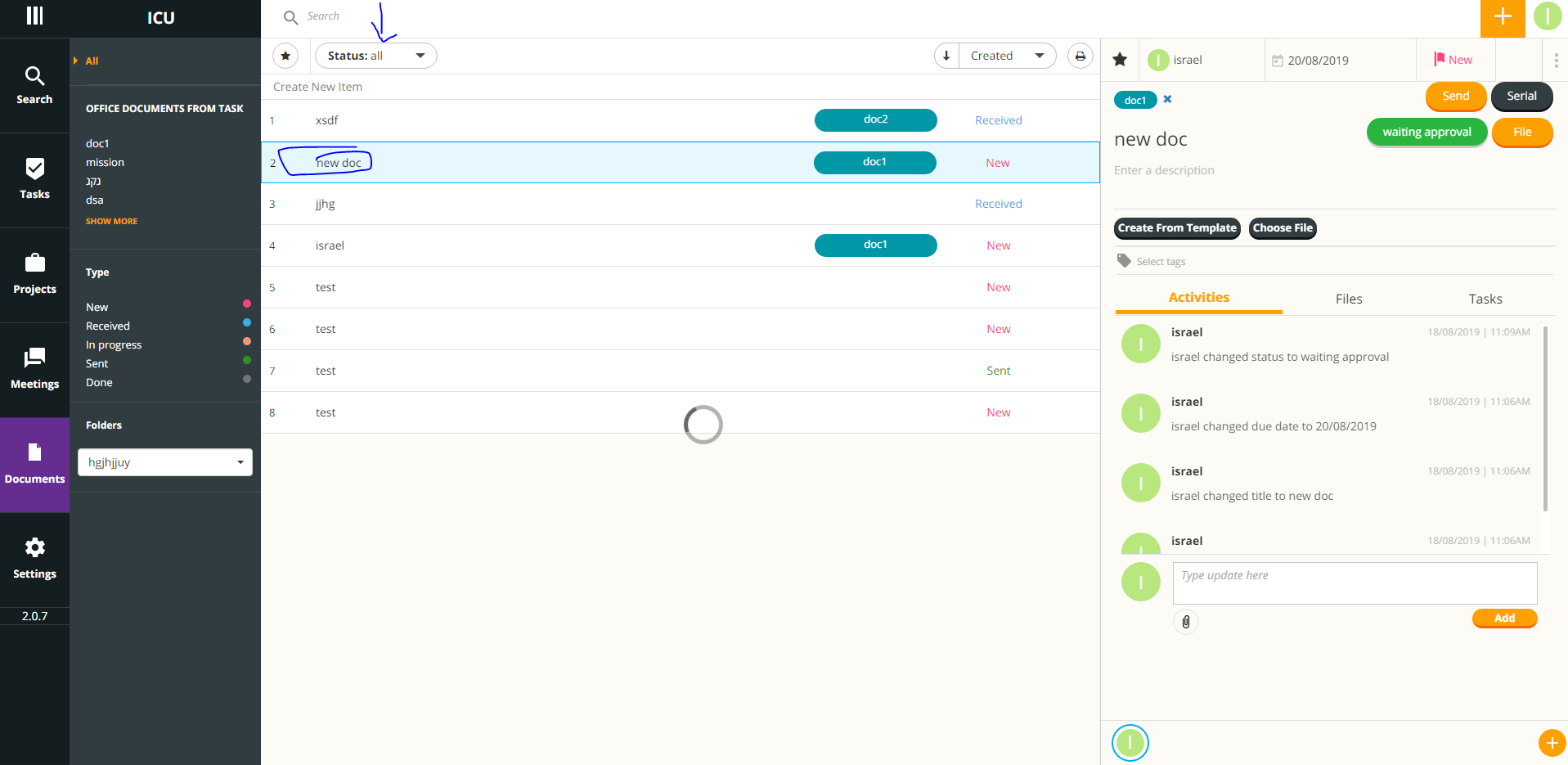
Task: Click the Select tags field
Action: [x=1161, y=261]
